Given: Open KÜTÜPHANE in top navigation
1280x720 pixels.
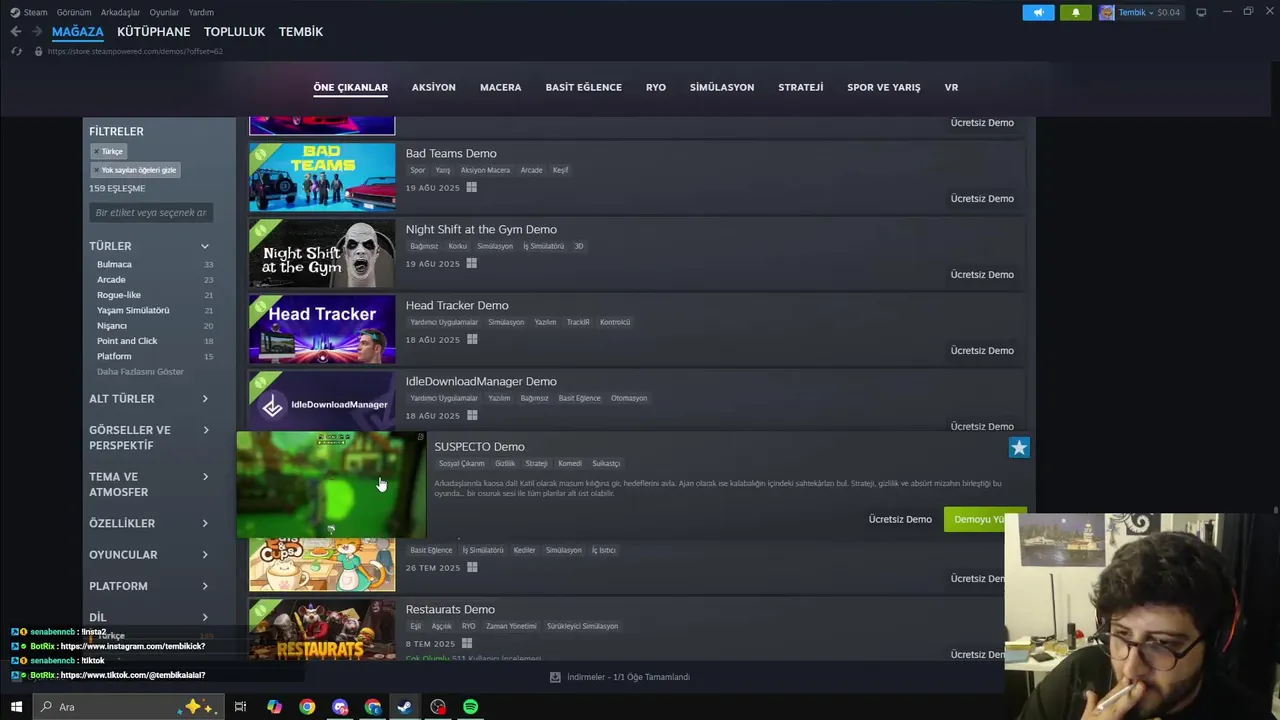Looking at the screenshot, I should tap(153, 32).
